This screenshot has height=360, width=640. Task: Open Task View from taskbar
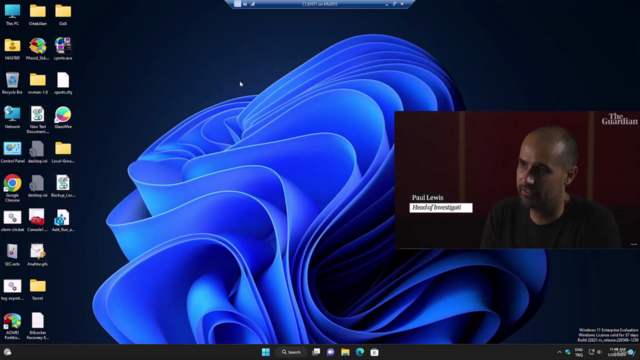[316, 352]
